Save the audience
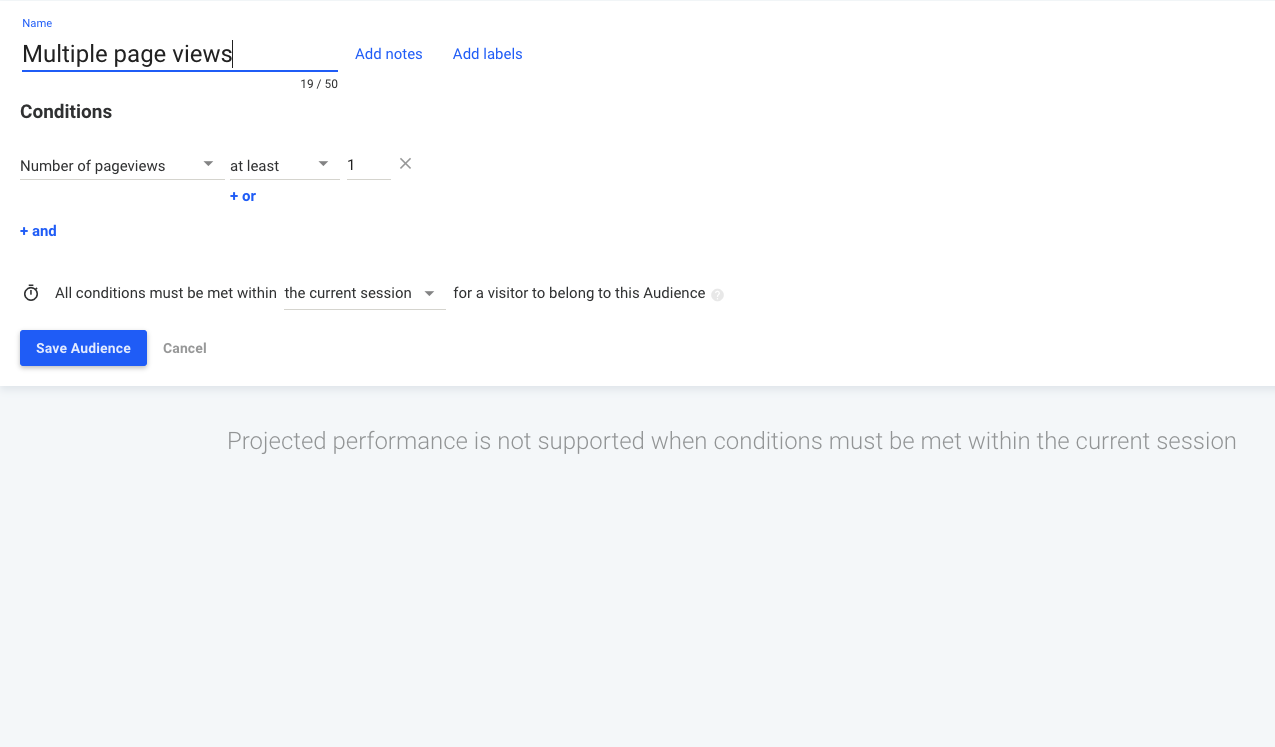Image resolution: width=1275 pixels, height=747 pixels. 83,348
